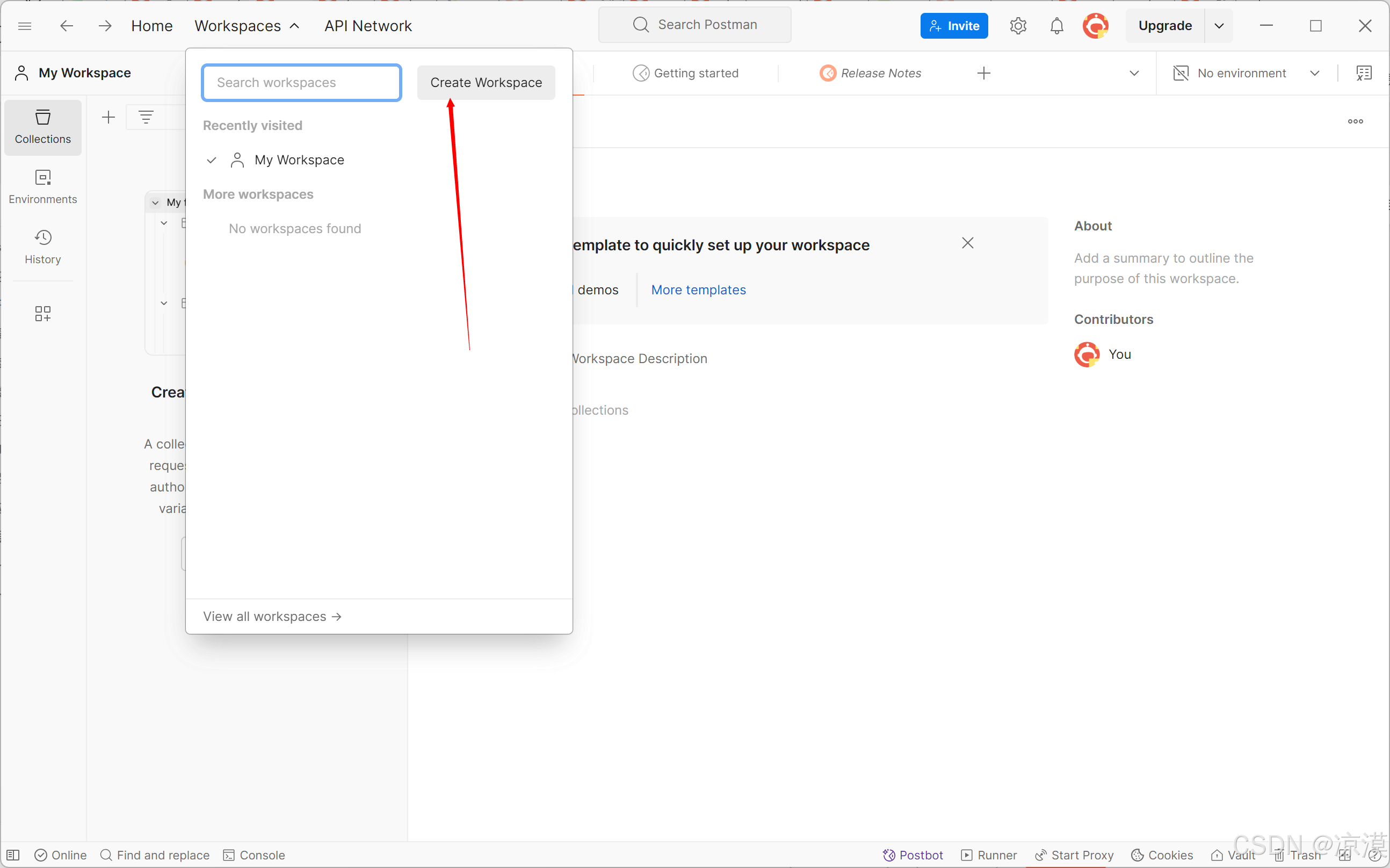Open the workspace three-dot options menu
Screen dimensions: 1390x868
click(x=1355, y=121)
